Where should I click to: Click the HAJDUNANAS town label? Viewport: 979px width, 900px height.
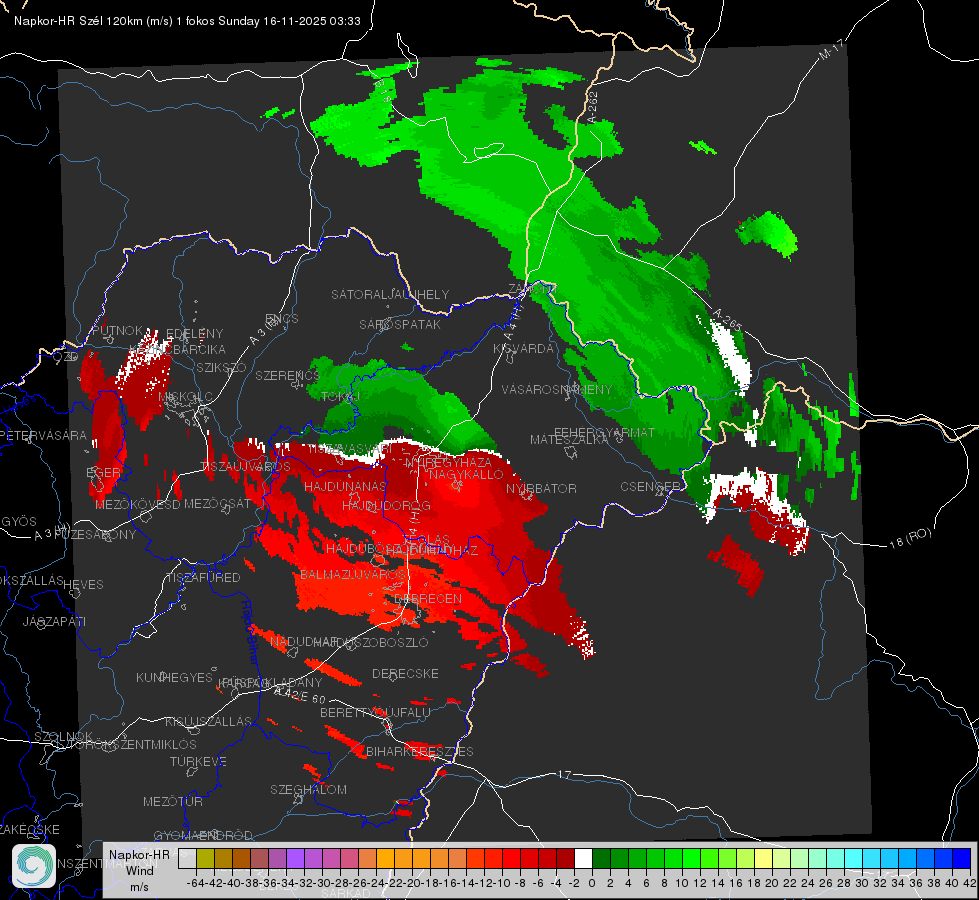(x=345, y=486)
